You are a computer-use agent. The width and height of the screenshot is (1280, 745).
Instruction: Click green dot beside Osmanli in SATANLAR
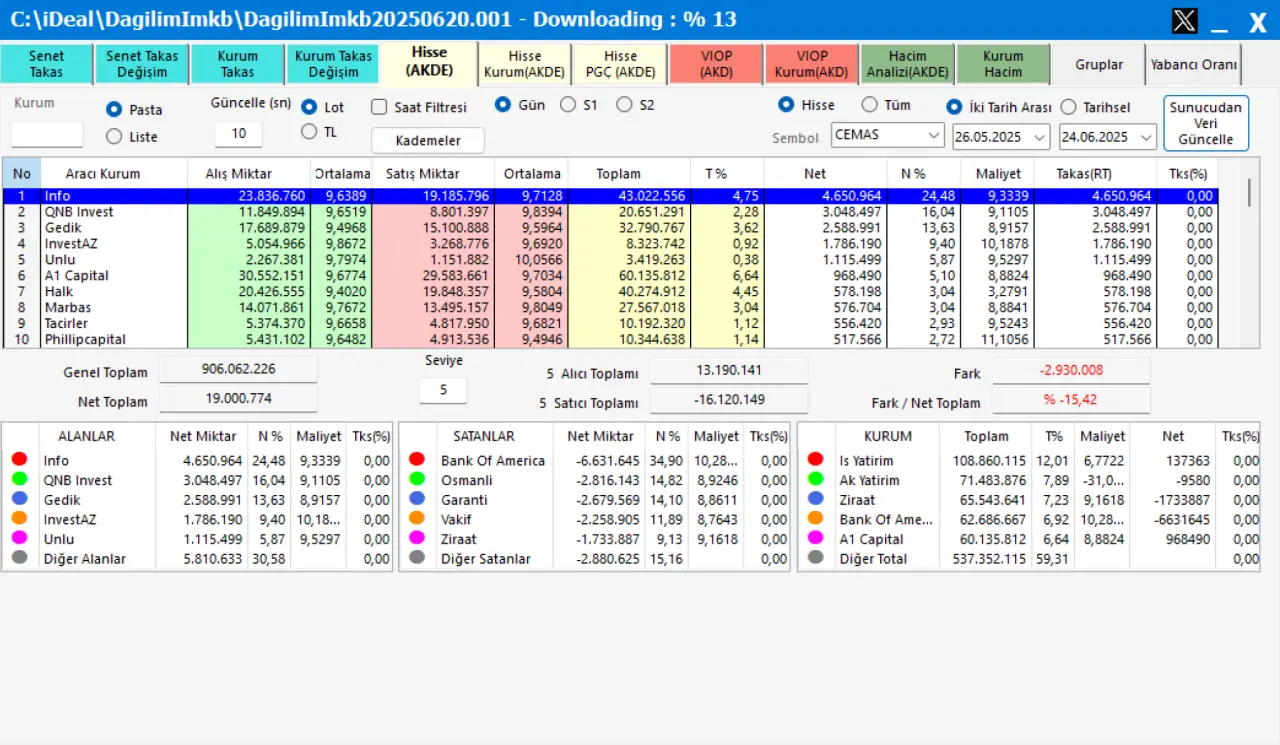point(416,480)
